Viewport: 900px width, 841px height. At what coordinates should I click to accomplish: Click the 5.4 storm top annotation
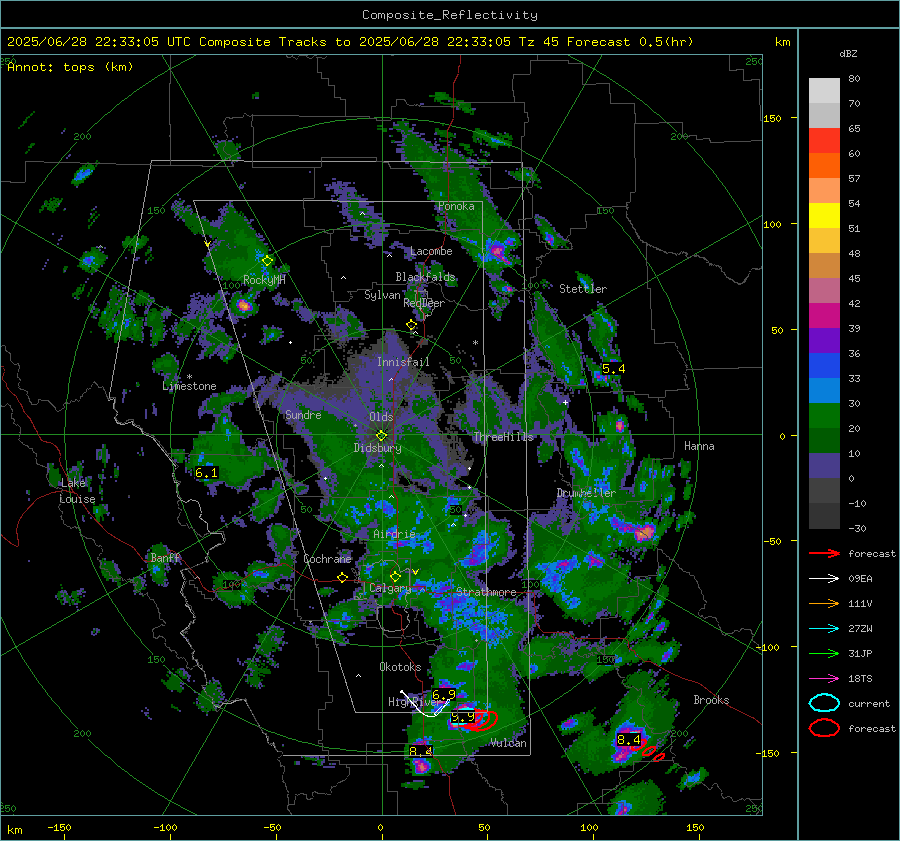(614, 369)
